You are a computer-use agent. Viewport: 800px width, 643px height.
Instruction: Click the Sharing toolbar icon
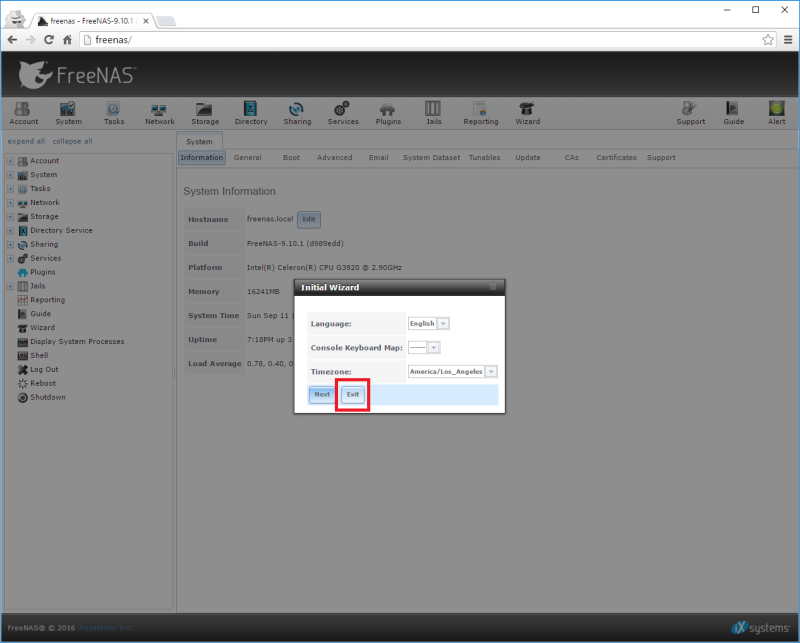click(x=297, y=112)
